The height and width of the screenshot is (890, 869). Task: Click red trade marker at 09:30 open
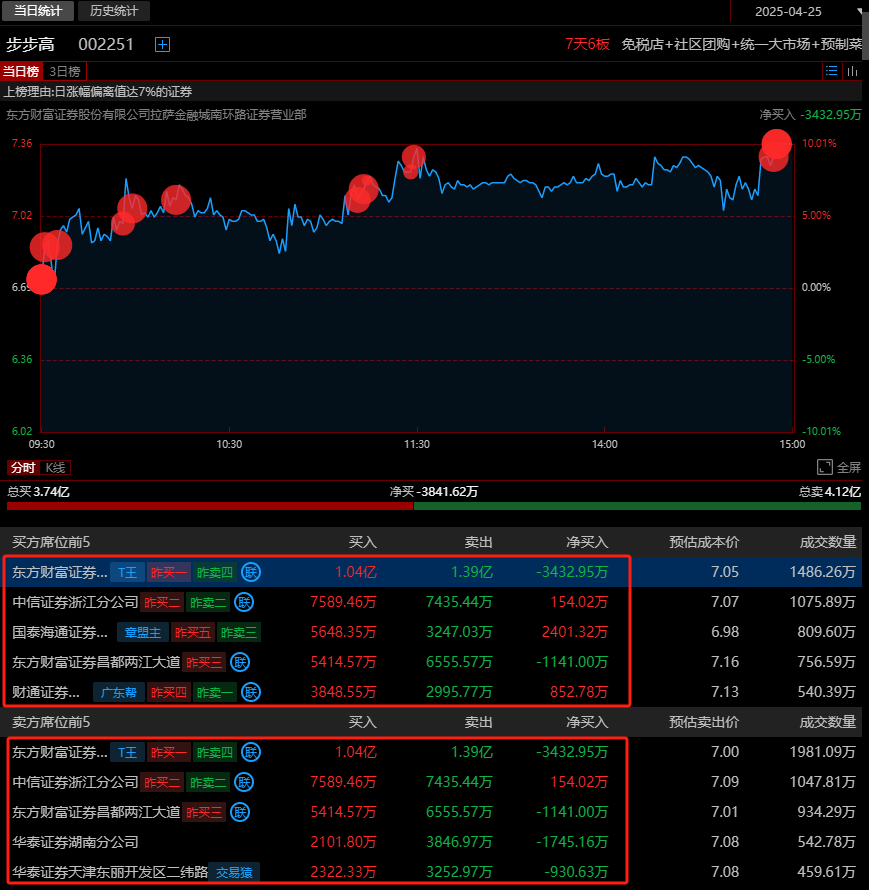point(41,279)
